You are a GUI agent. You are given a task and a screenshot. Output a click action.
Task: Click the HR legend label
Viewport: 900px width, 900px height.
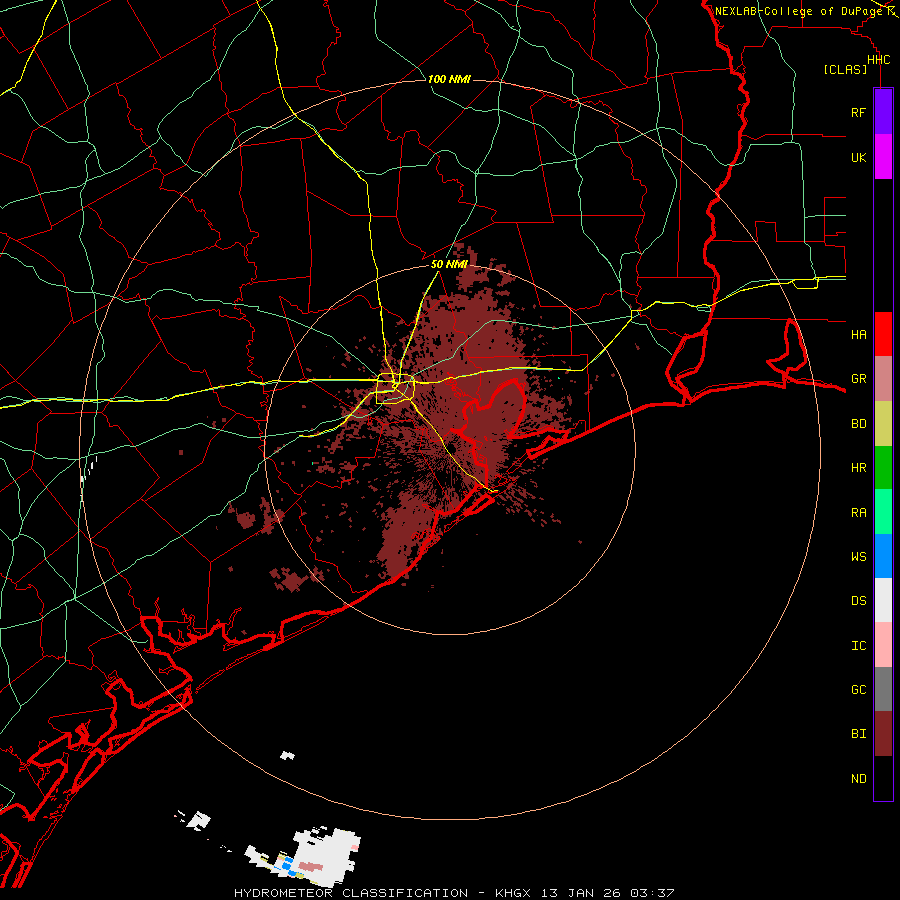pos(858,468)
